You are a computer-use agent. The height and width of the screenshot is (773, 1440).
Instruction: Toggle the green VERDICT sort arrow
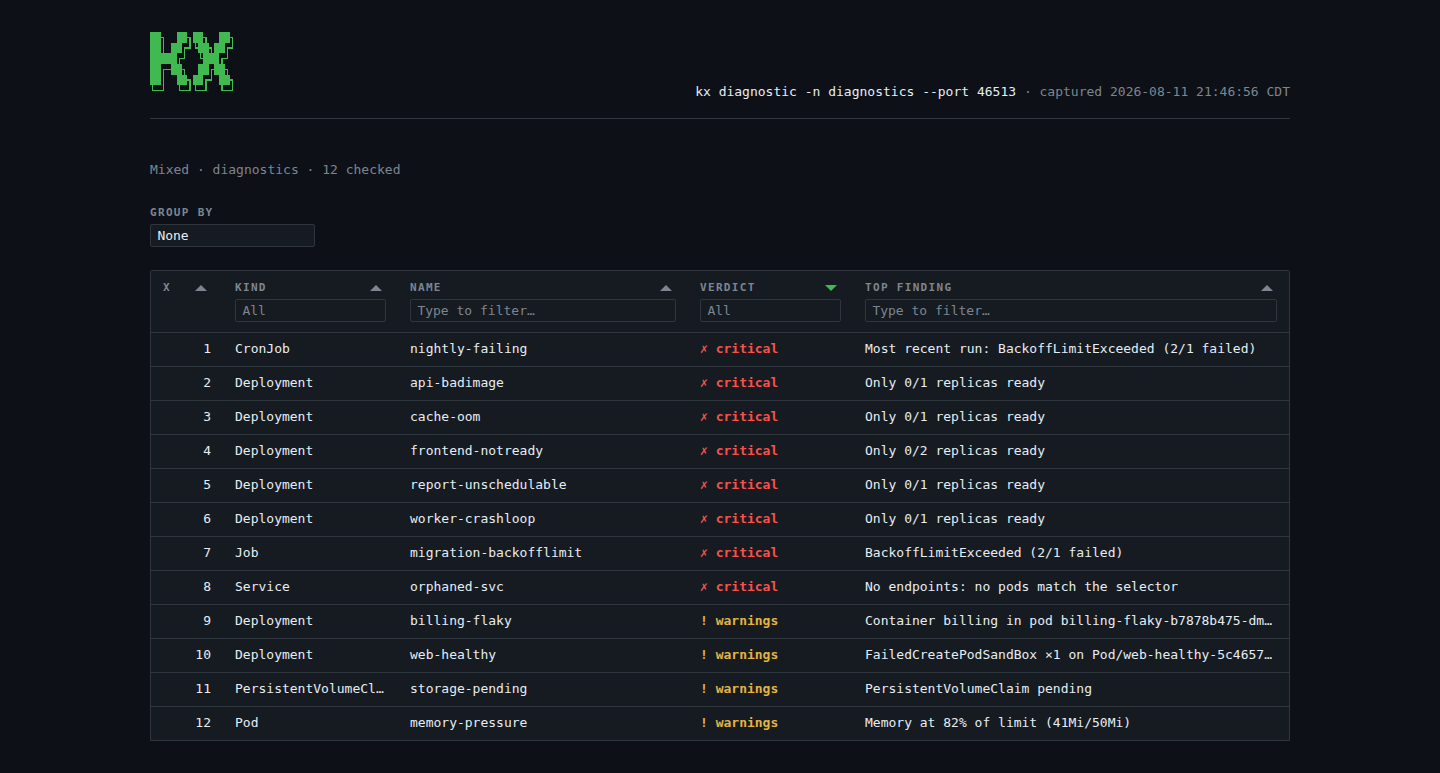pyautogui.click(x=831, y=288)
